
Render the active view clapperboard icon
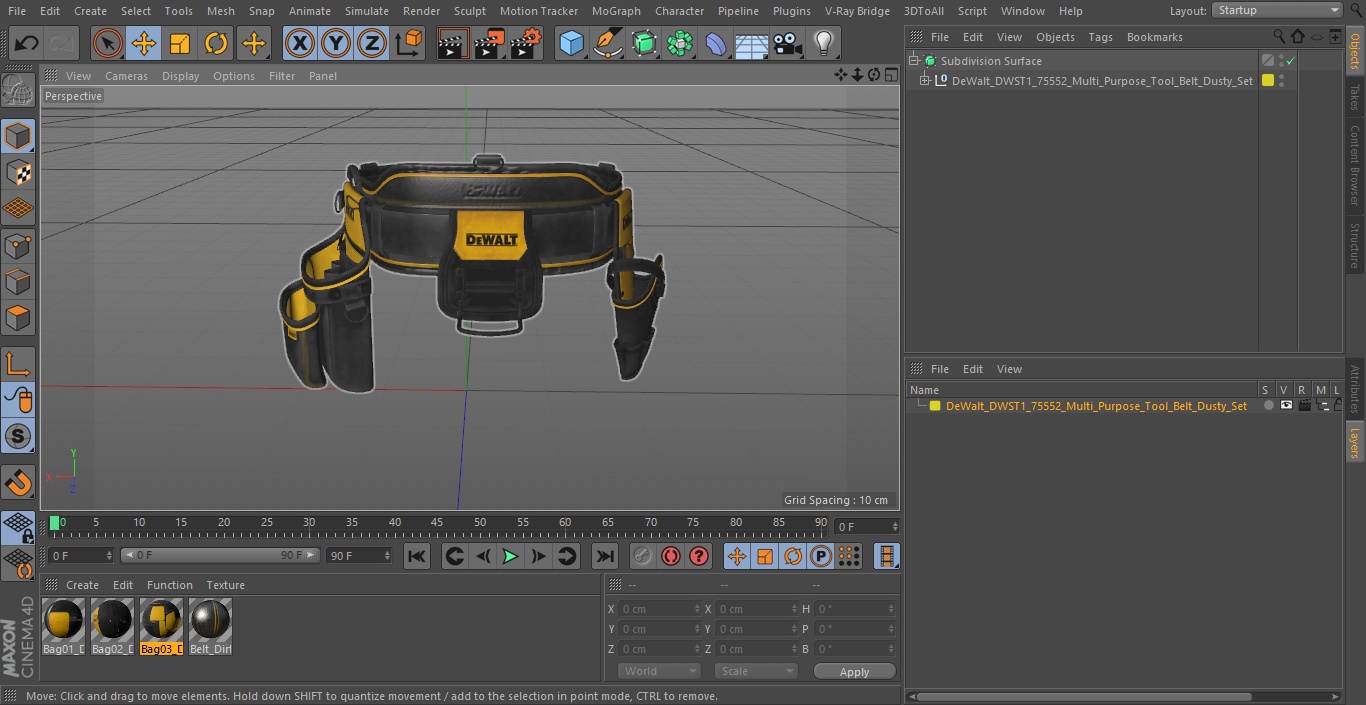click(453, 43)
